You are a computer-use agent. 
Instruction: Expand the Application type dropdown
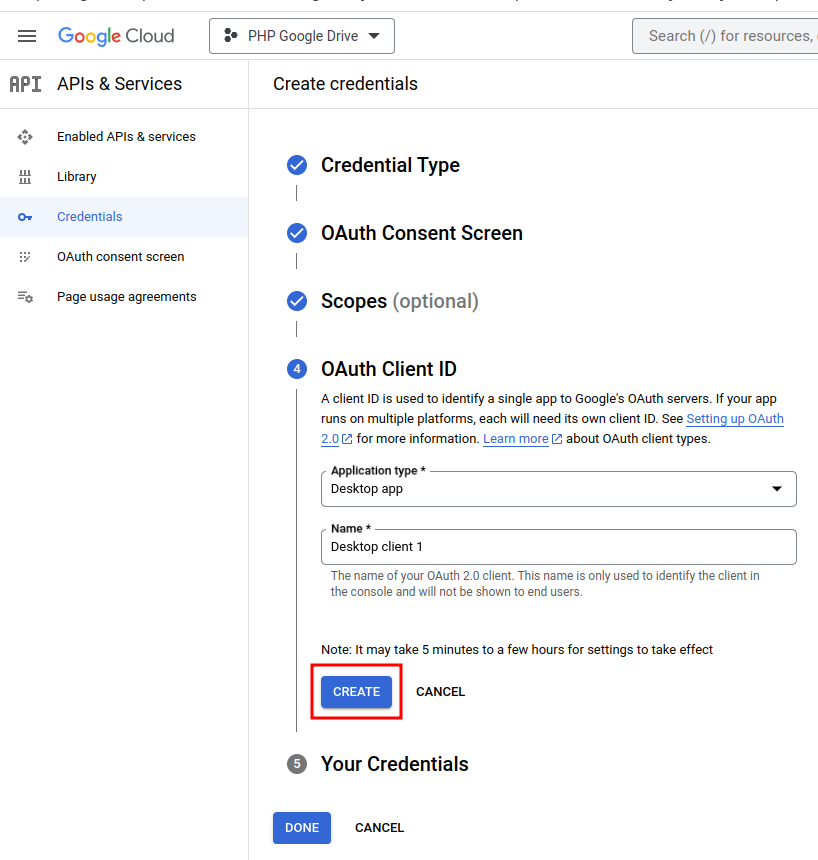point(558,489)
